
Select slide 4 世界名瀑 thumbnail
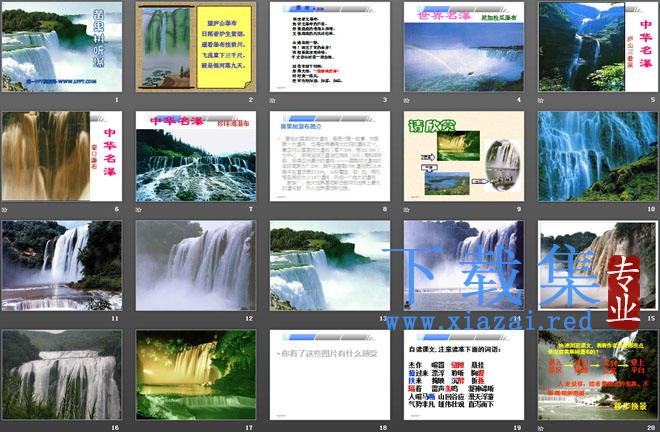click(x=464, y=47)
